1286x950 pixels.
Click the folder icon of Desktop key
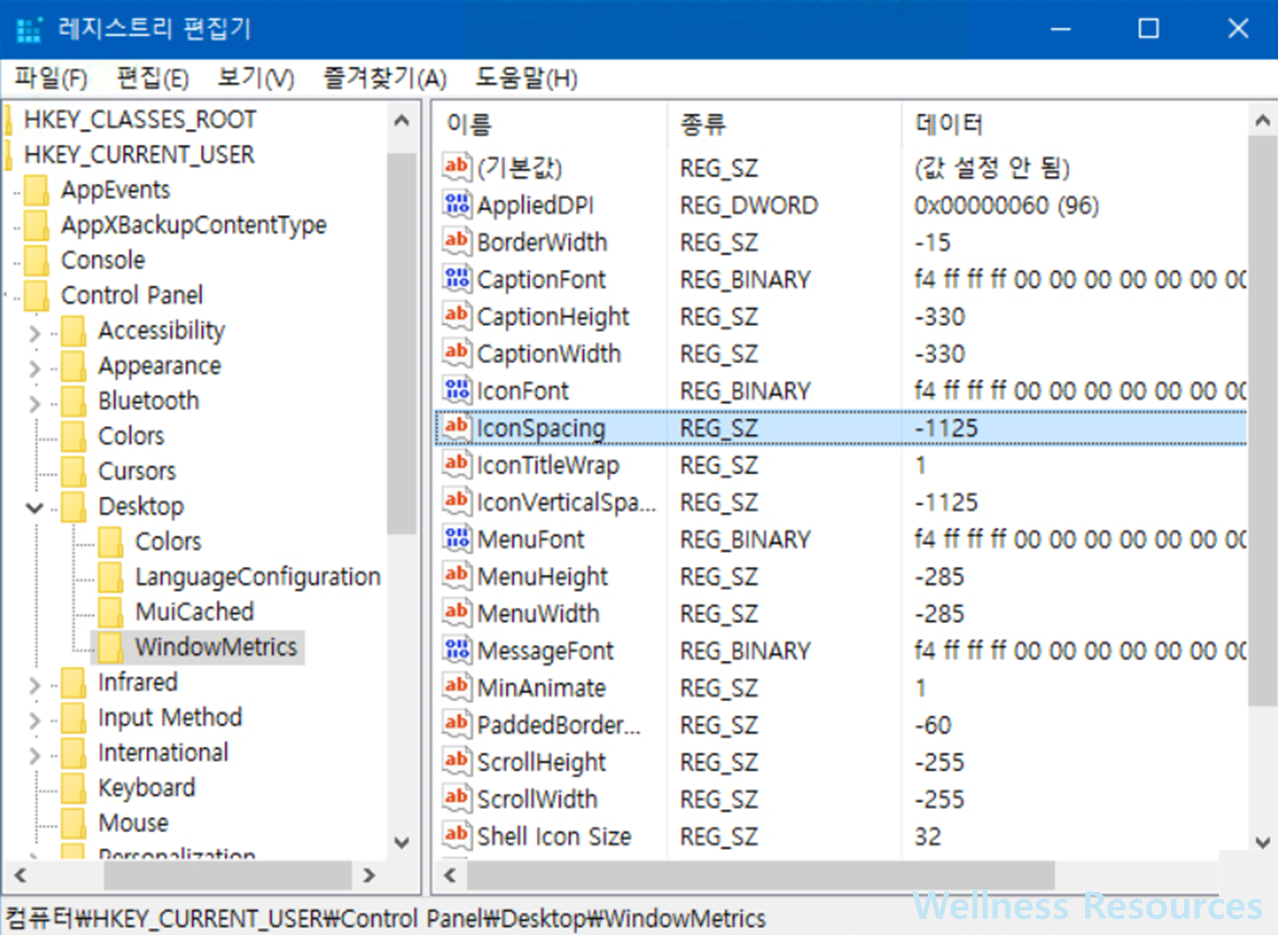(73, 506)
